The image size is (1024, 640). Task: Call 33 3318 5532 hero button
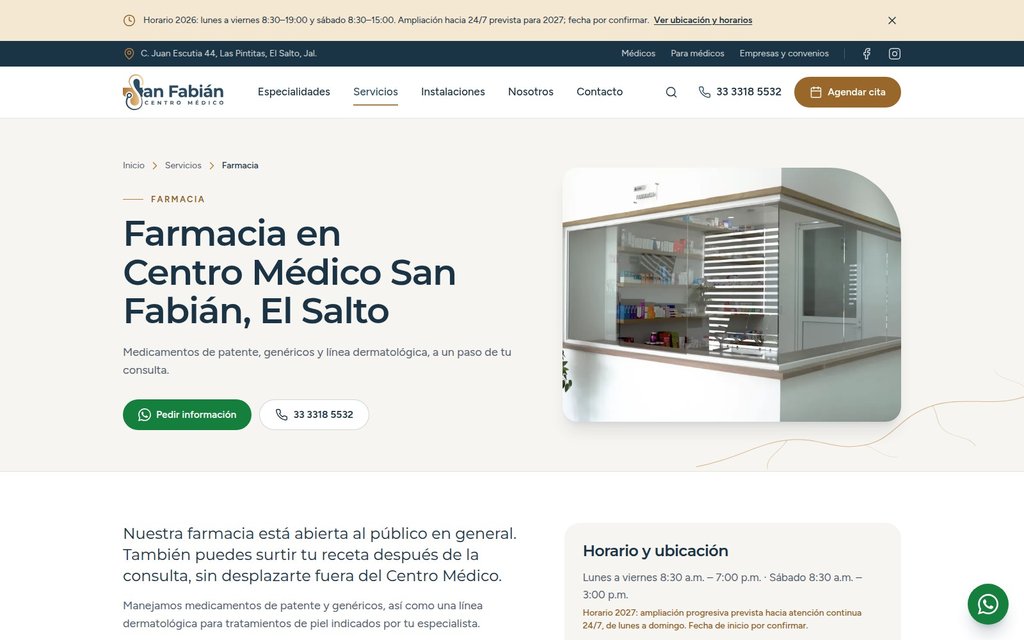click(314, 415)
